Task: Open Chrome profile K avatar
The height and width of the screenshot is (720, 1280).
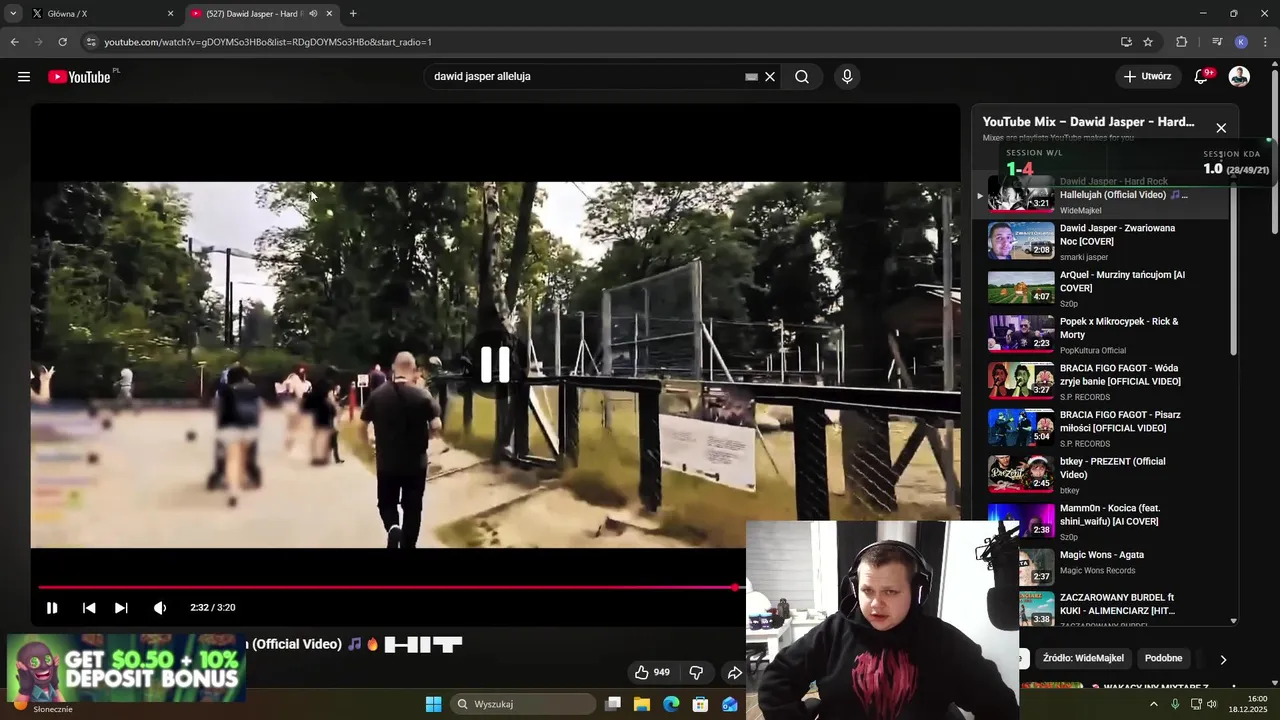Action: click(1241, 42)
